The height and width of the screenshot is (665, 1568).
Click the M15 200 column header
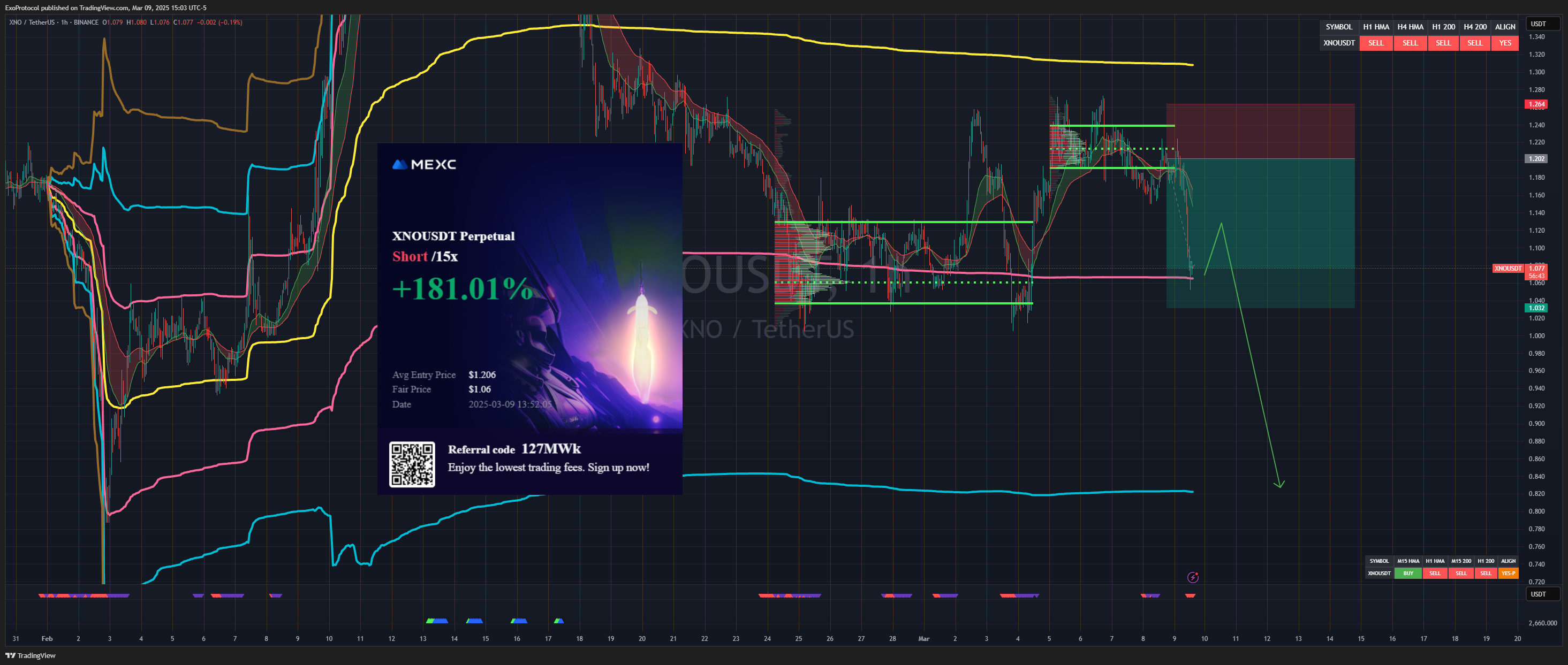click(1461, 561)
